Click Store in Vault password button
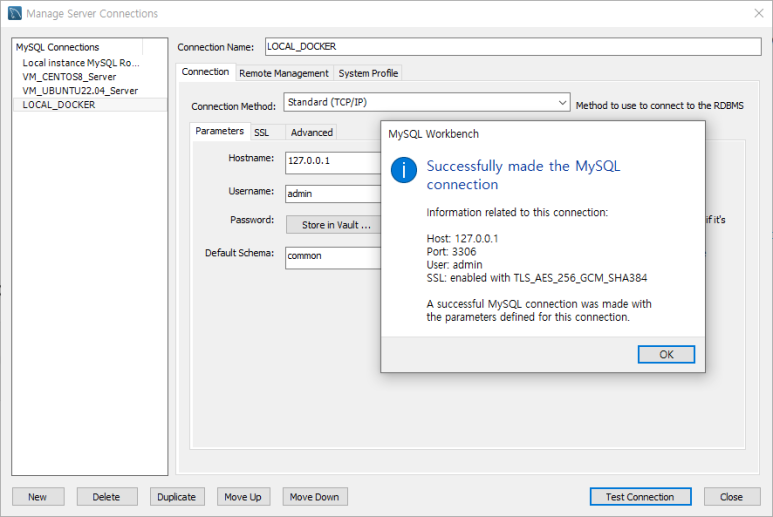Viewport: 773px width, 517px height. [333, 225]
